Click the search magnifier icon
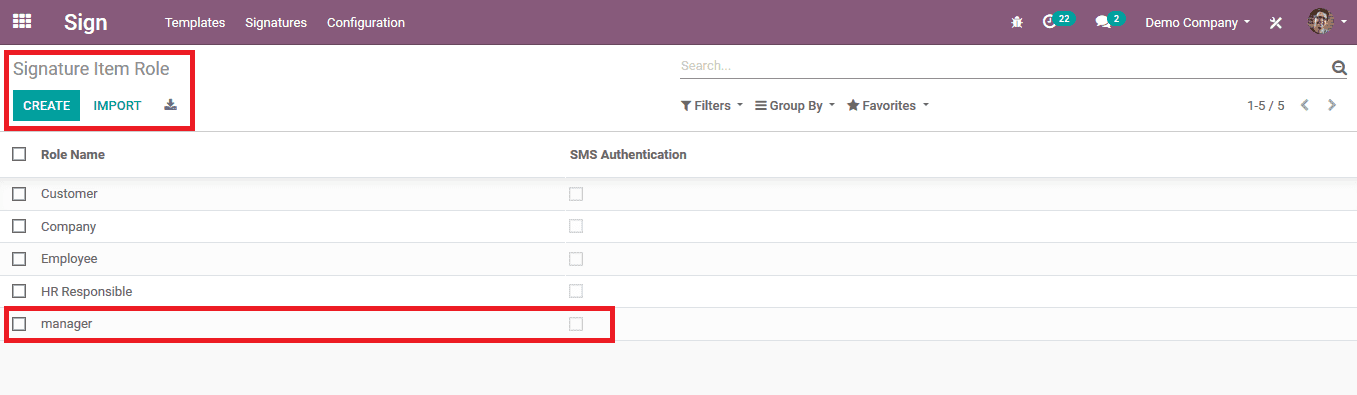1357x395 pixels. pos(1339,67)
